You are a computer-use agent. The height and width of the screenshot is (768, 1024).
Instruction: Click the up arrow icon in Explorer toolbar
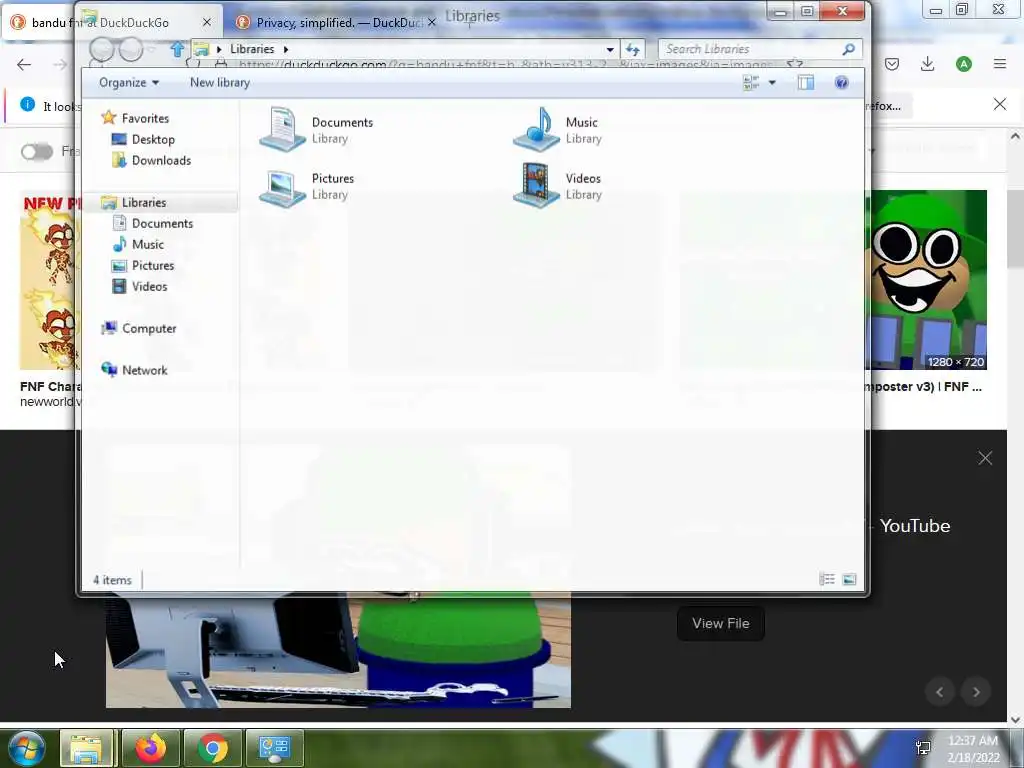click(x=177, y=49)
